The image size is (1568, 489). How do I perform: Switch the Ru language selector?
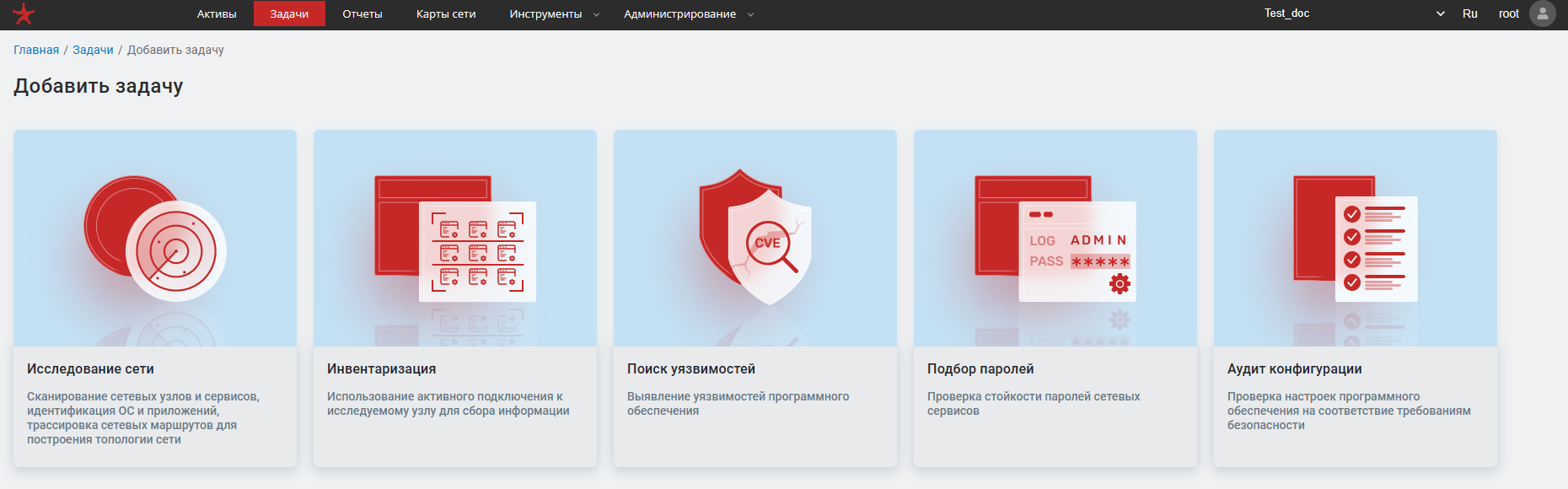pos(1469,13)
